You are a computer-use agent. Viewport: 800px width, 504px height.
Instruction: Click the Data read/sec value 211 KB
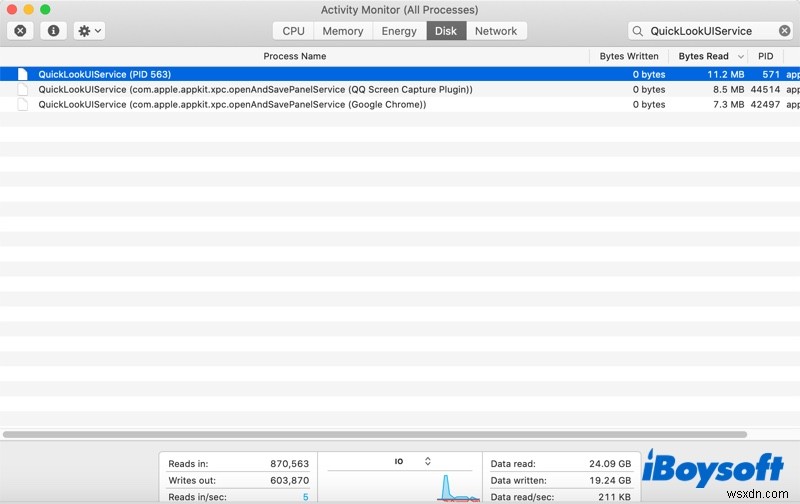click(x=614, y=497)
